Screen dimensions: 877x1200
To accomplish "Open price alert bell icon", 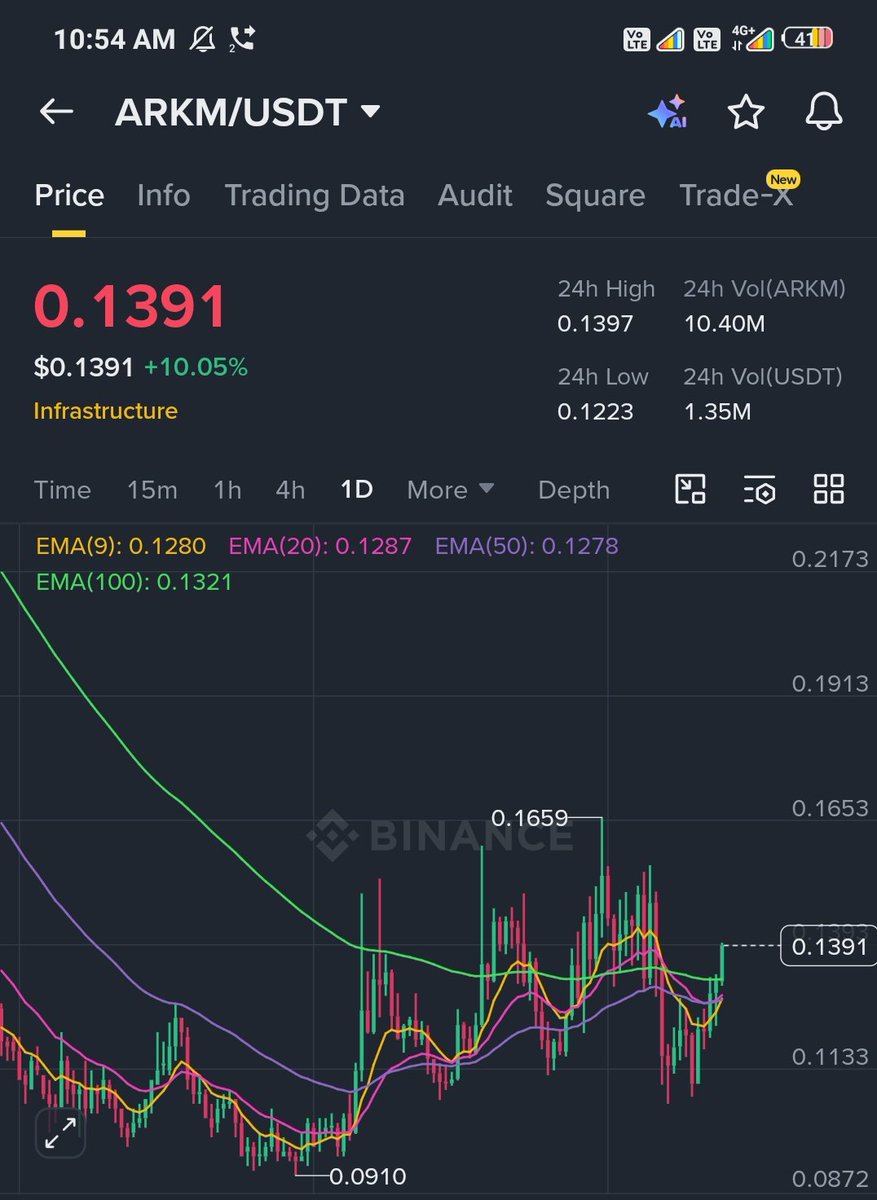I will pyautogui.click(x=824, y=112).
